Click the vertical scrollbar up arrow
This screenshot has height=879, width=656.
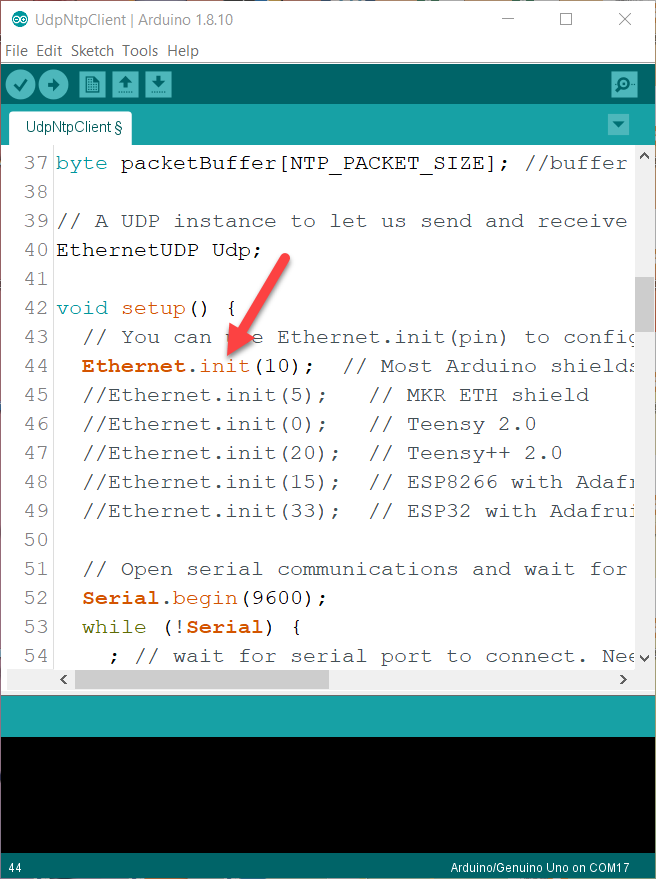click(x=644, y=155)
